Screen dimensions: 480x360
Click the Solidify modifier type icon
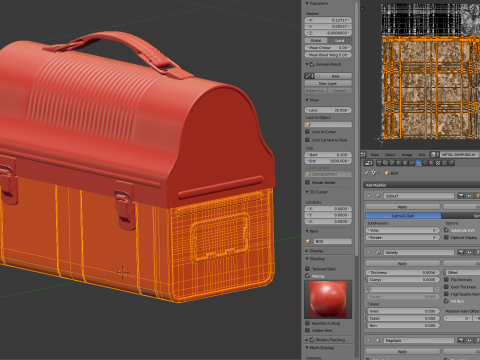pos(378,252)
